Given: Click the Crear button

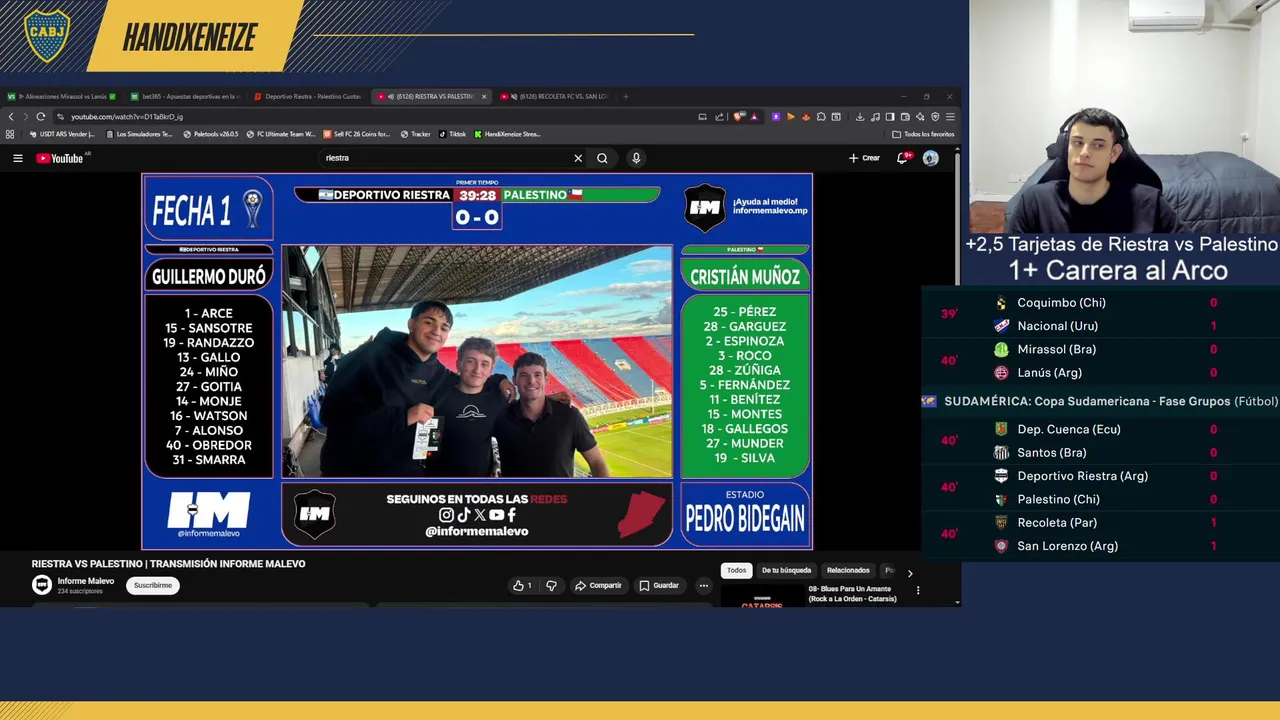Looking at the screenshot, I should coord(865,158).
